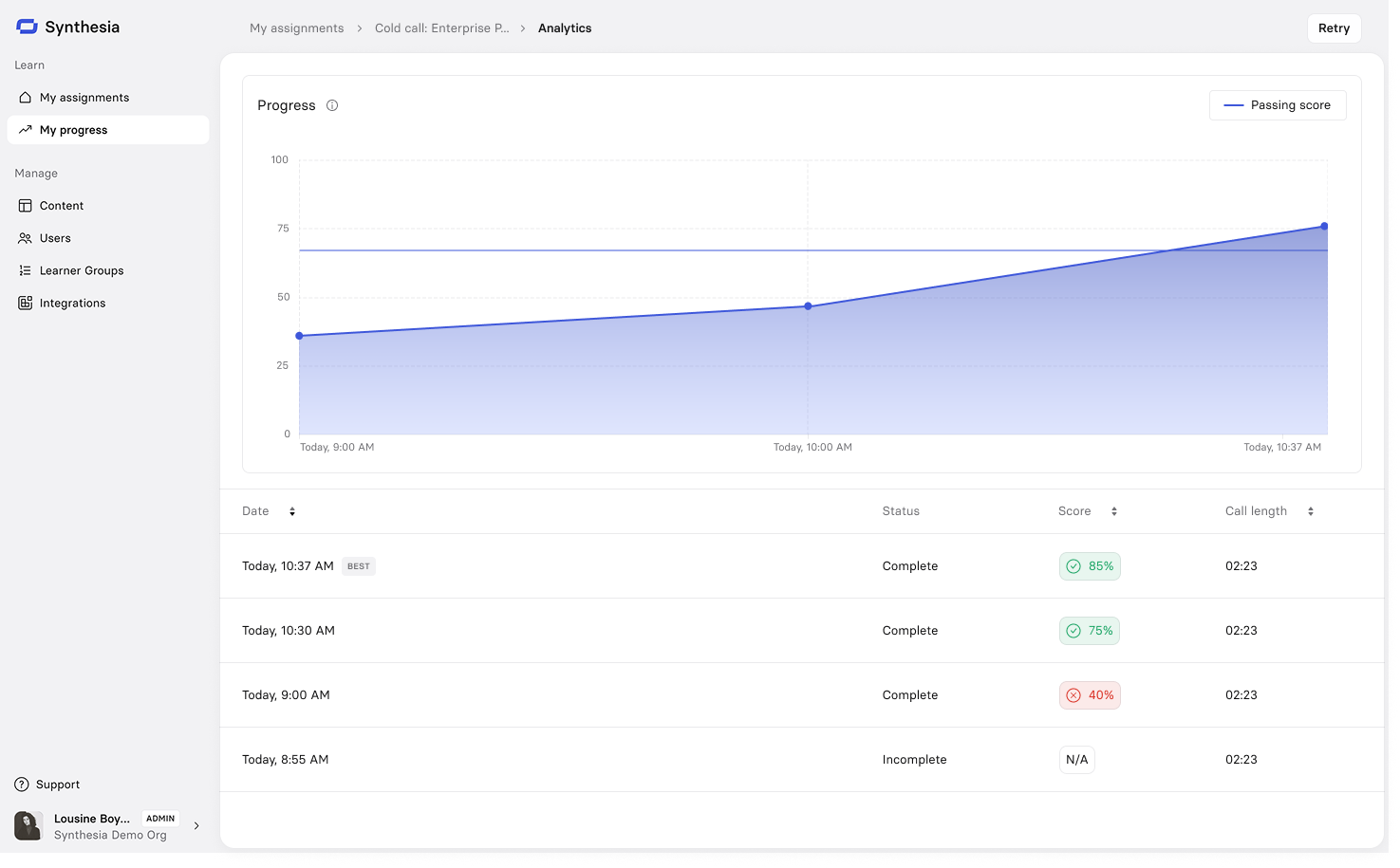Click the info icon next to Progress
Viewport: 1400px width, 868px height.
pyautogui.click(x=332, y=105)
